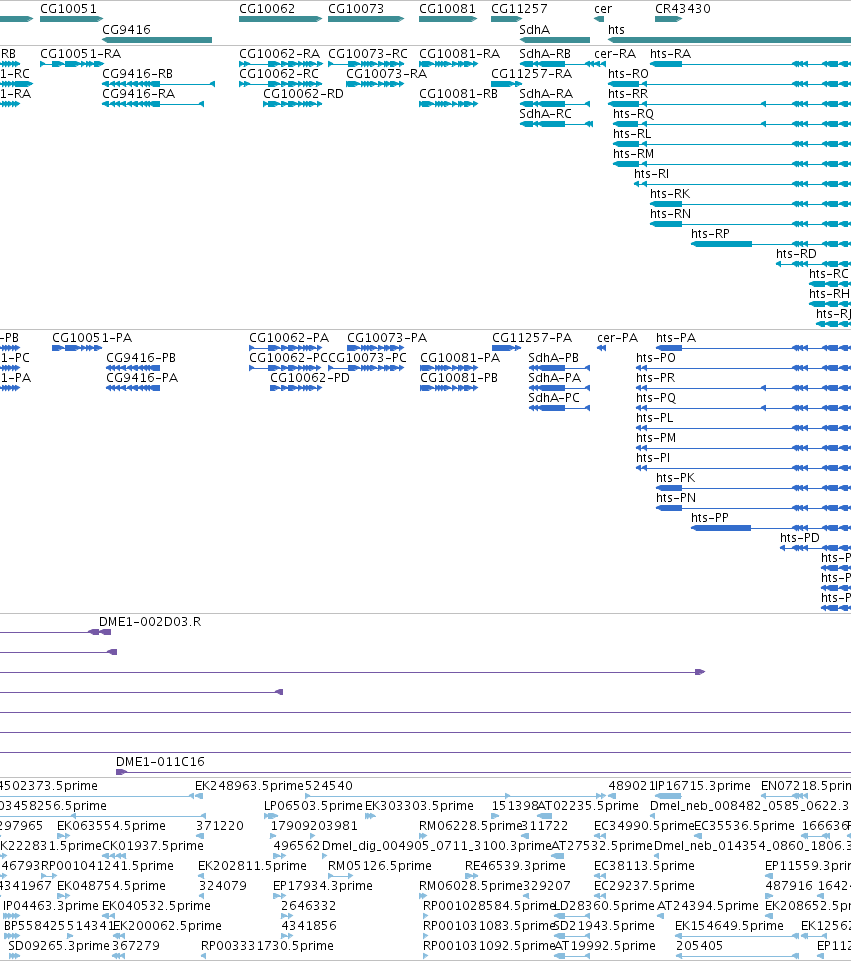Select the CG10073 gene label

tap(356, 9)
